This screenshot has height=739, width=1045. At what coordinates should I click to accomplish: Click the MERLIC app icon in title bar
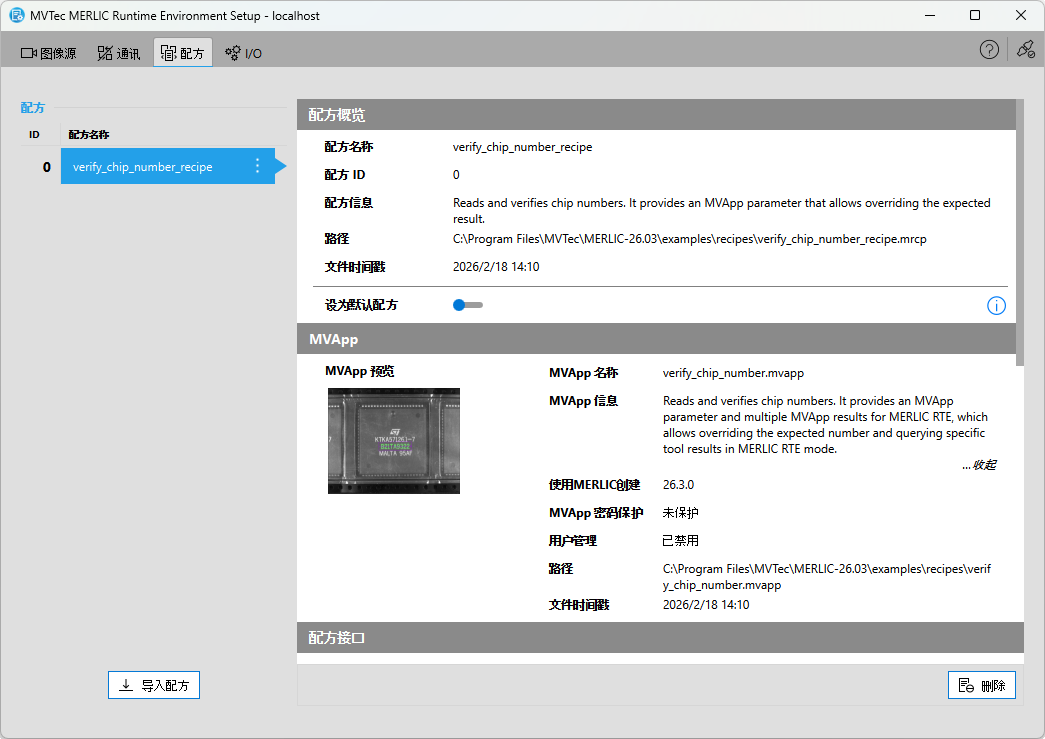click(17, 15)
